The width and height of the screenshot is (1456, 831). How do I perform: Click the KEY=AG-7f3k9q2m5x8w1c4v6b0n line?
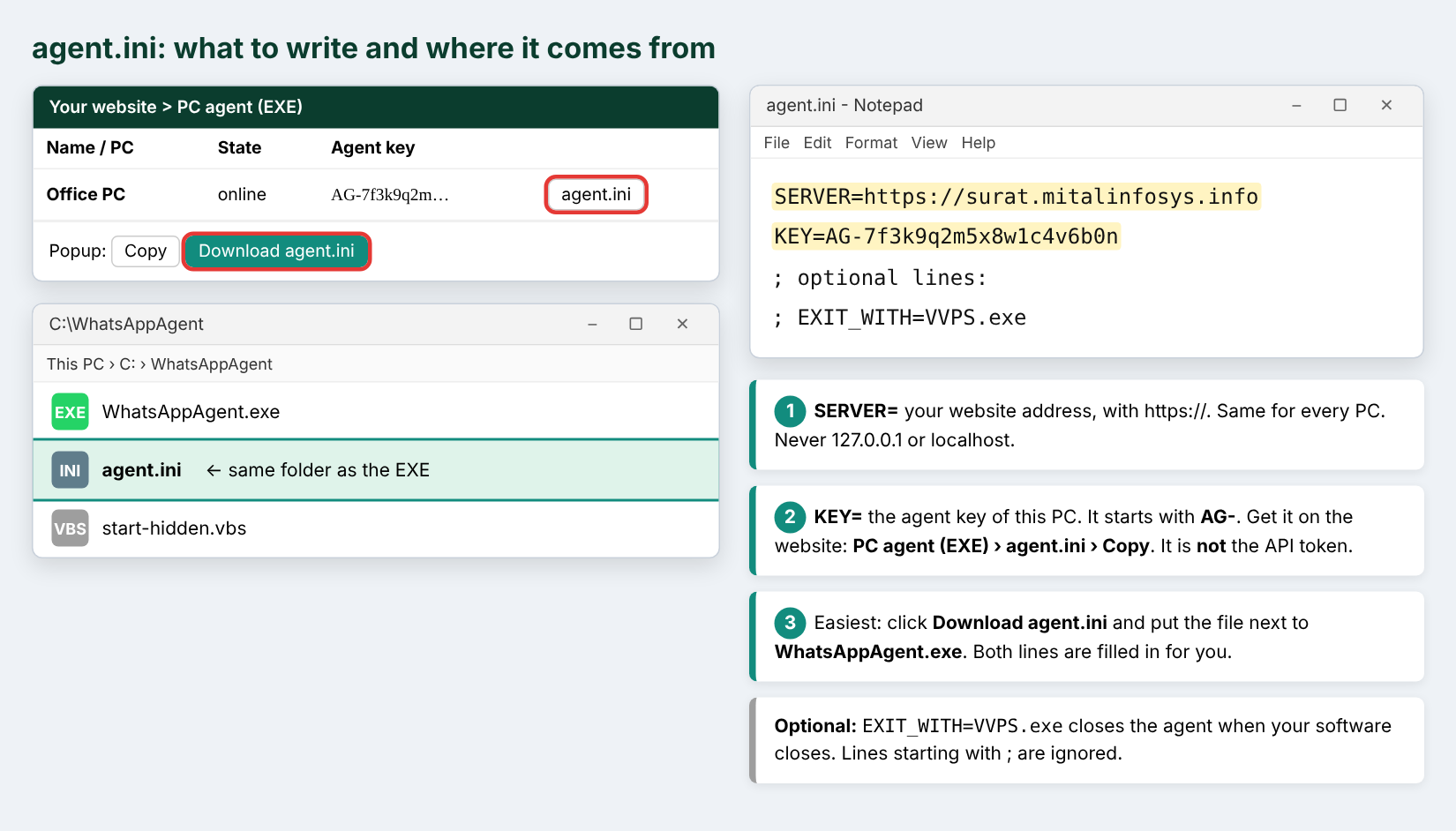(946, 236)
